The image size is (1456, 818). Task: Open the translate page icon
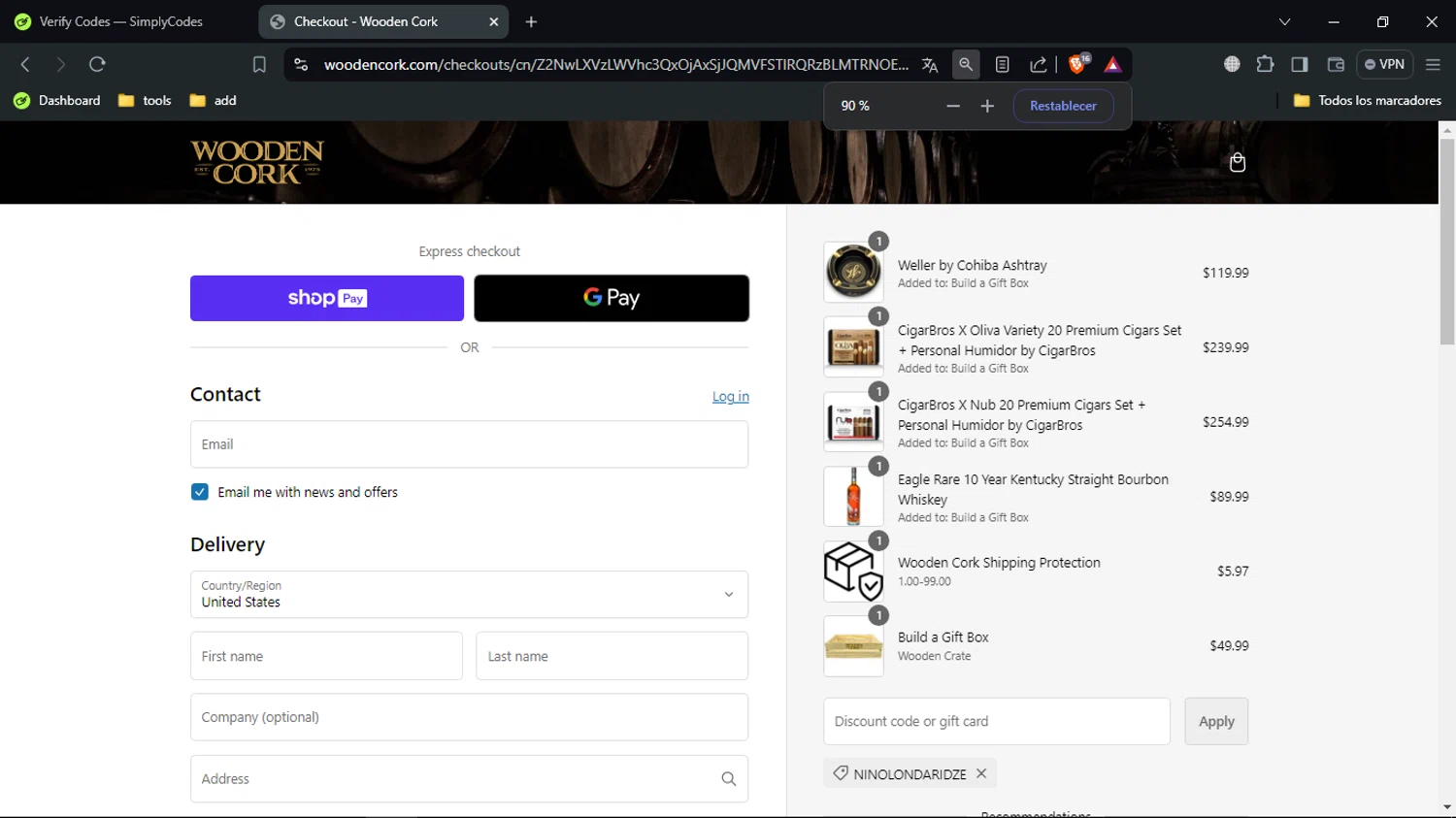click(x=930, y=65)
